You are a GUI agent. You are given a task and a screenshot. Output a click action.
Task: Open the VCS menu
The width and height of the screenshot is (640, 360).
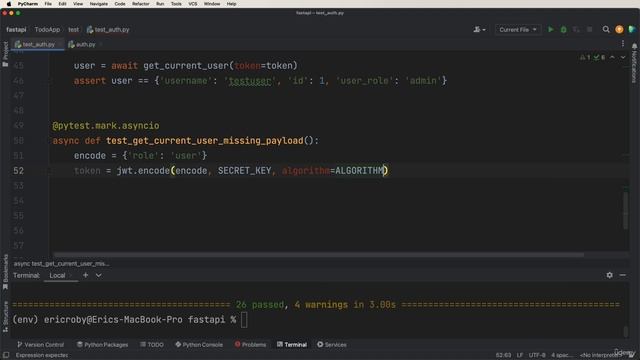click(x=193, y=4)
